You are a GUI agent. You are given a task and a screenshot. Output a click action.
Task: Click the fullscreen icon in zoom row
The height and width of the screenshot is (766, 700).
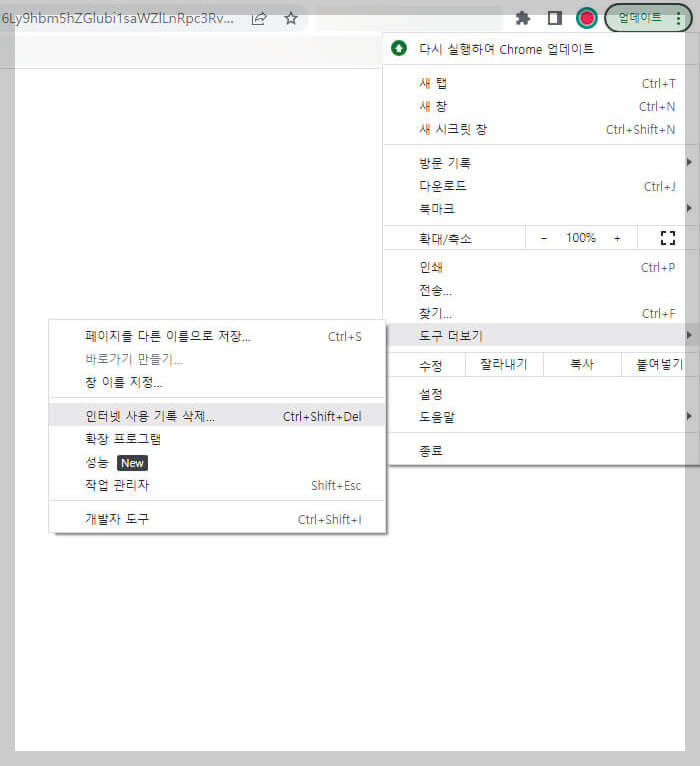[x=668, y=238]
